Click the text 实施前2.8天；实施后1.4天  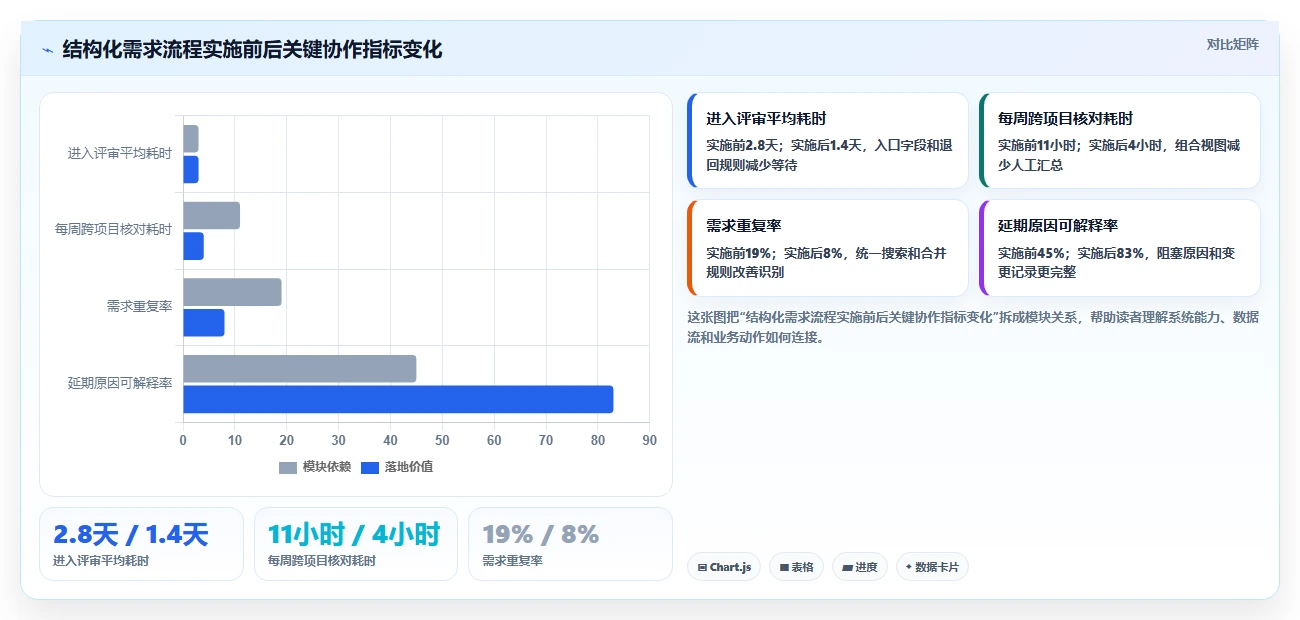tap(784, 145)
